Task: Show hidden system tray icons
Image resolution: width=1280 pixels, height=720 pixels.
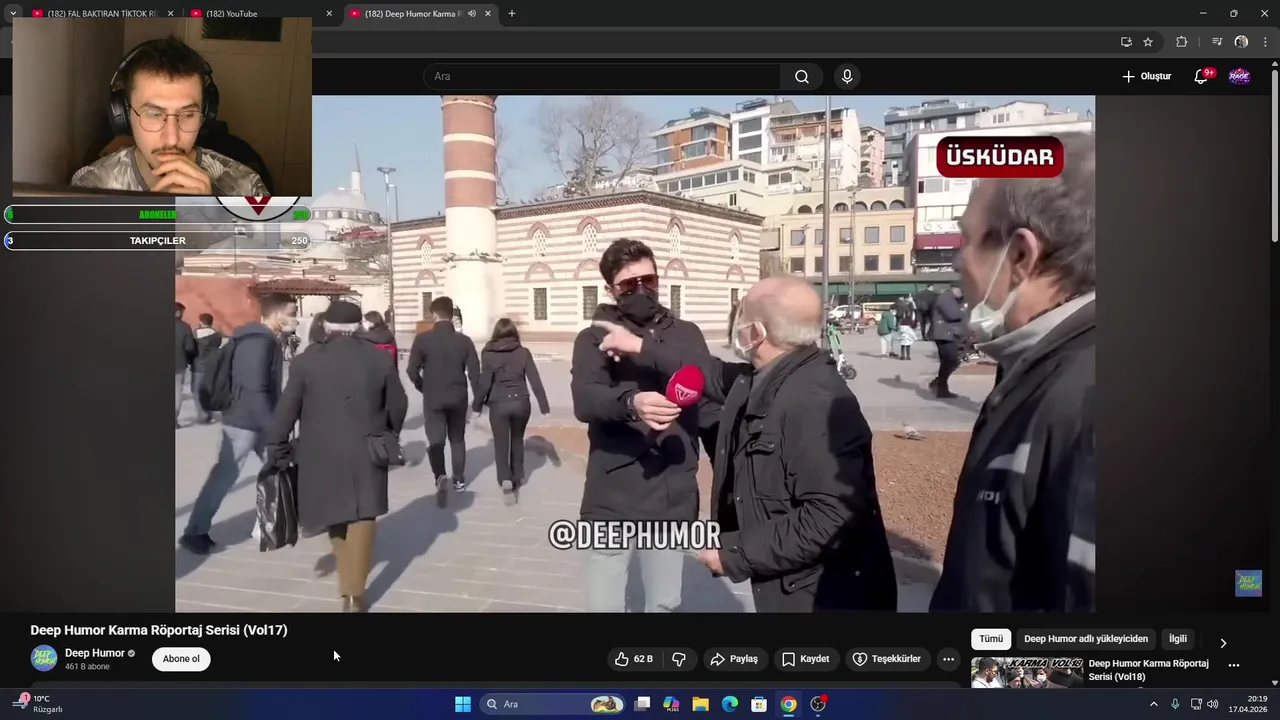Action: tap(1153, 704)
